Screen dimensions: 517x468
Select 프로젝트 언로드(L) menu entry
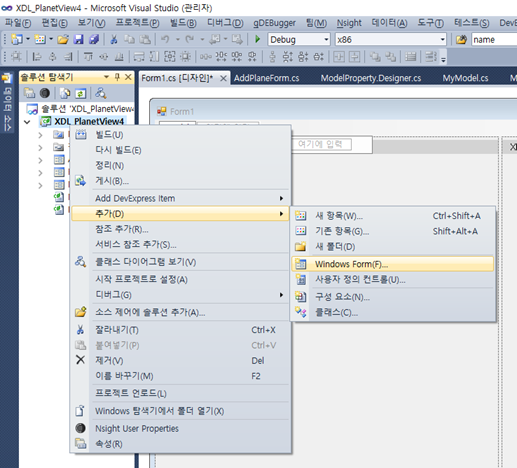(180, 393)
